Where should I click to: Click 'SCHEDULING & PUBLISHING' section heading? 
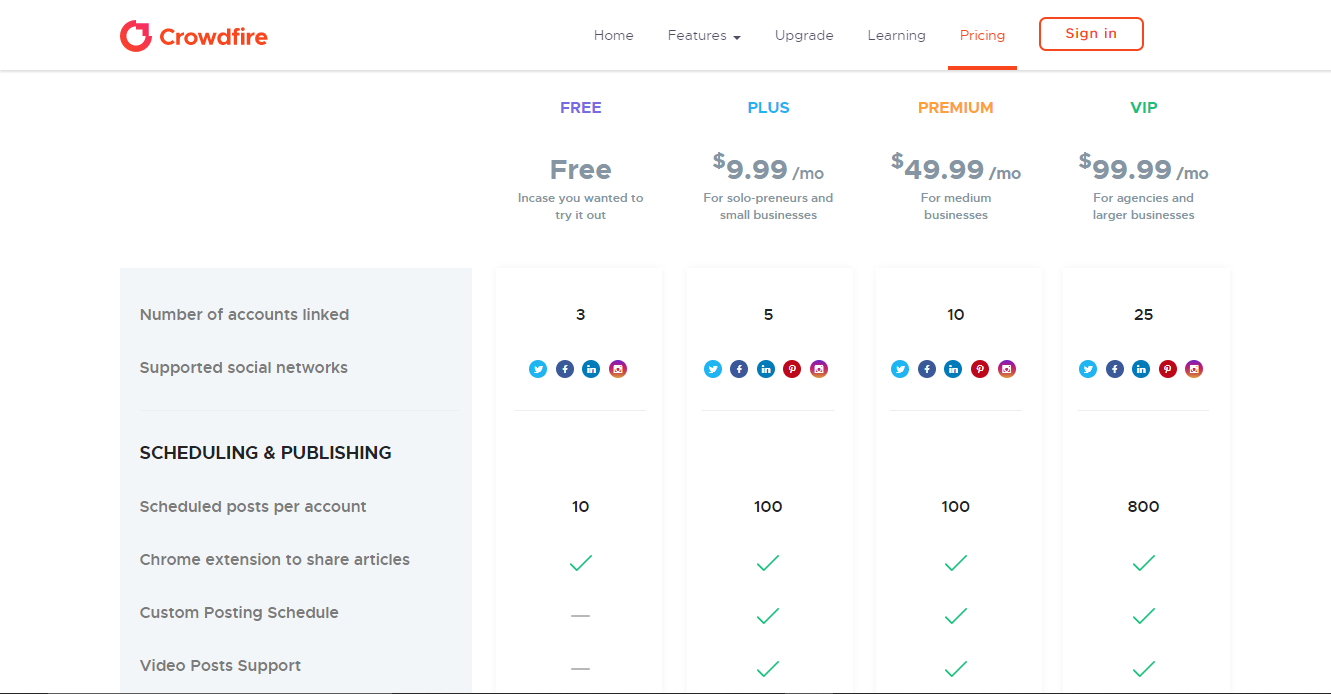pyautogui.click(x=265, y=453)
